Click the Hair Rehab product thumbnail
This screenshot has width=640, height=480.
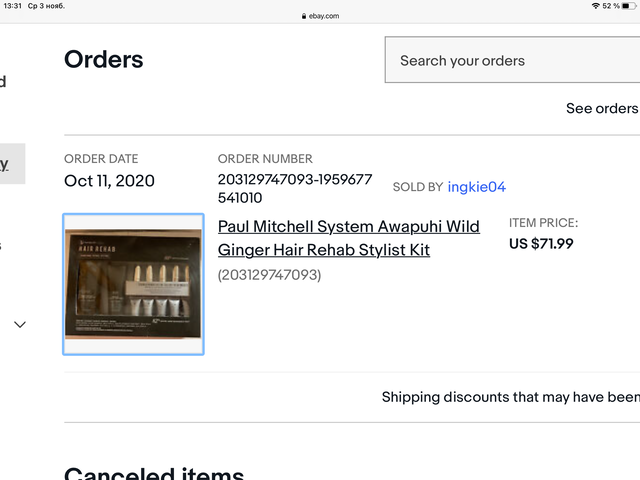click(133, 284)
